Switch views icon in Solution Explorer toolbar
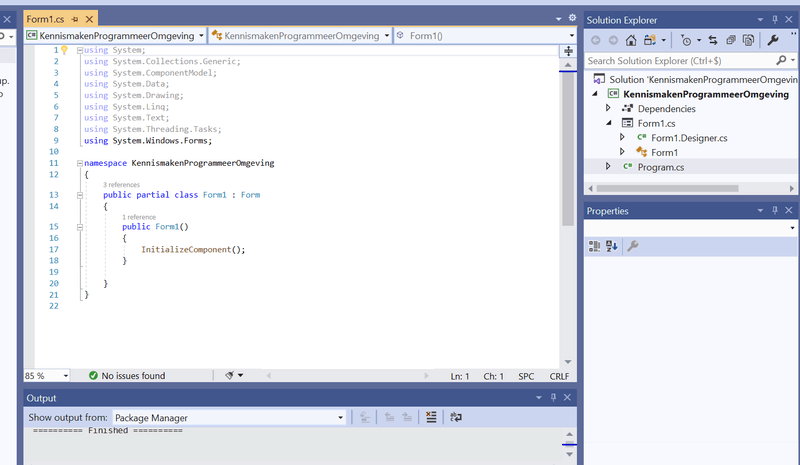800x465 pixels. click(650, 40)
